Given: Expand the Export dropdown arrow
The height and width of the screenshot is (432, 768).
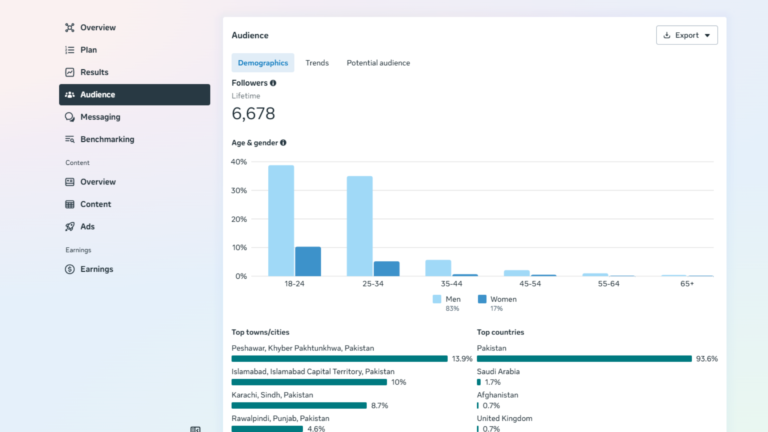Looking at the screenshot, I should (707, 35).
